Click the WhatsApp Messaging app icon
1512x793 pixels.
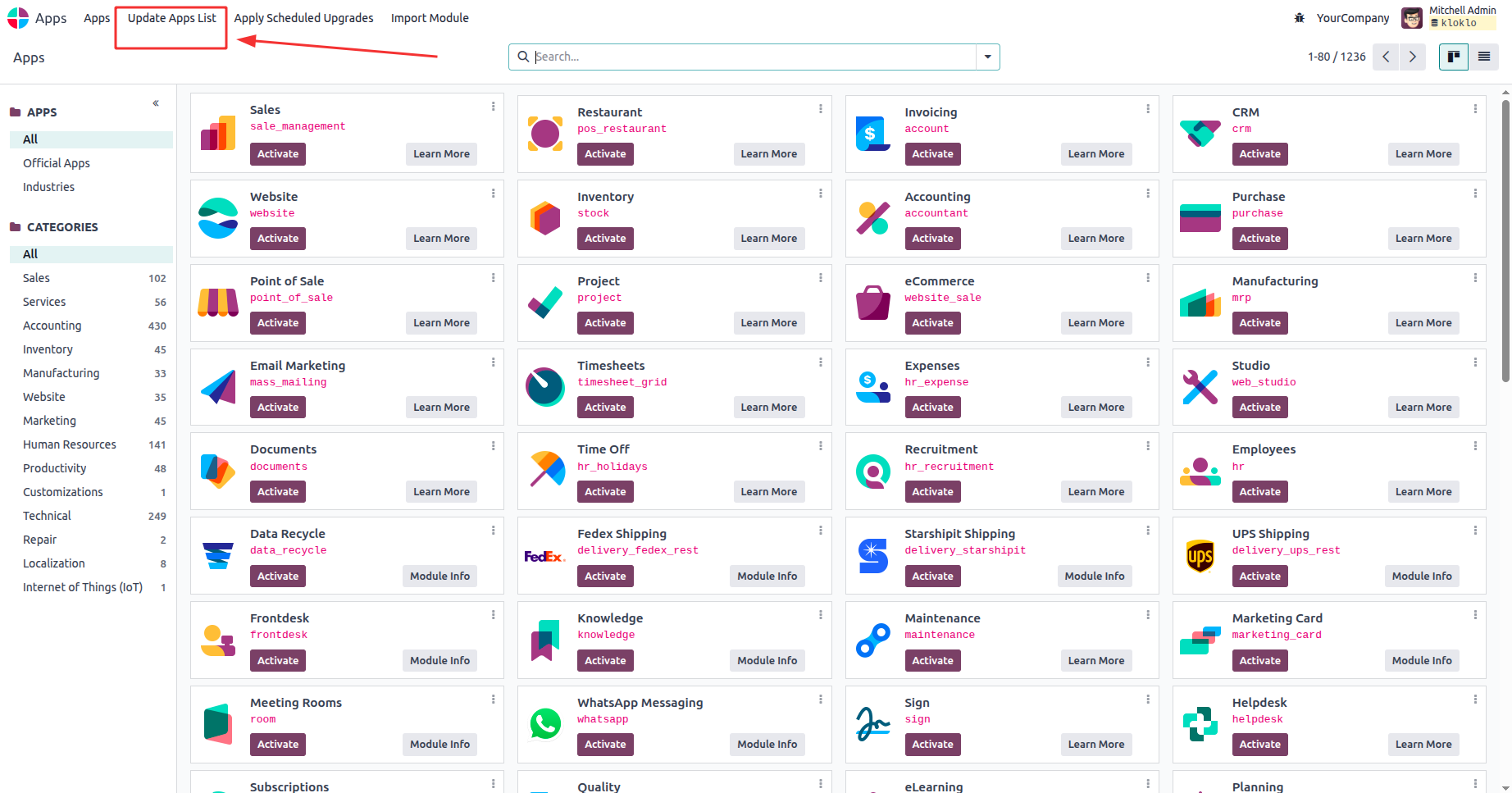click(x=545, y=723)
